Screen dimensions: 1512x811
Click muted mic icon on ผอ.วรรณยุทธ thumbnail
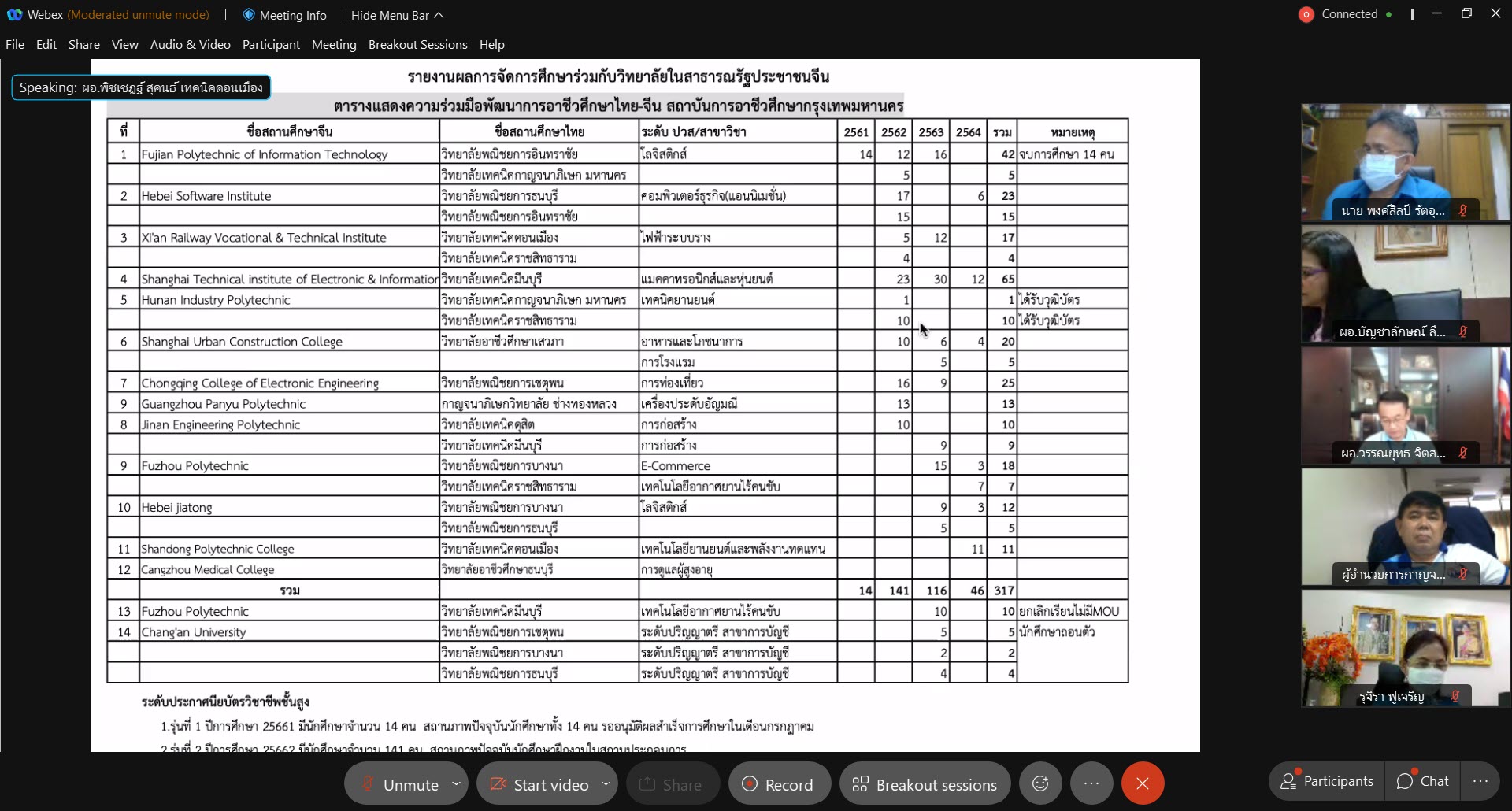point(1462,453)
